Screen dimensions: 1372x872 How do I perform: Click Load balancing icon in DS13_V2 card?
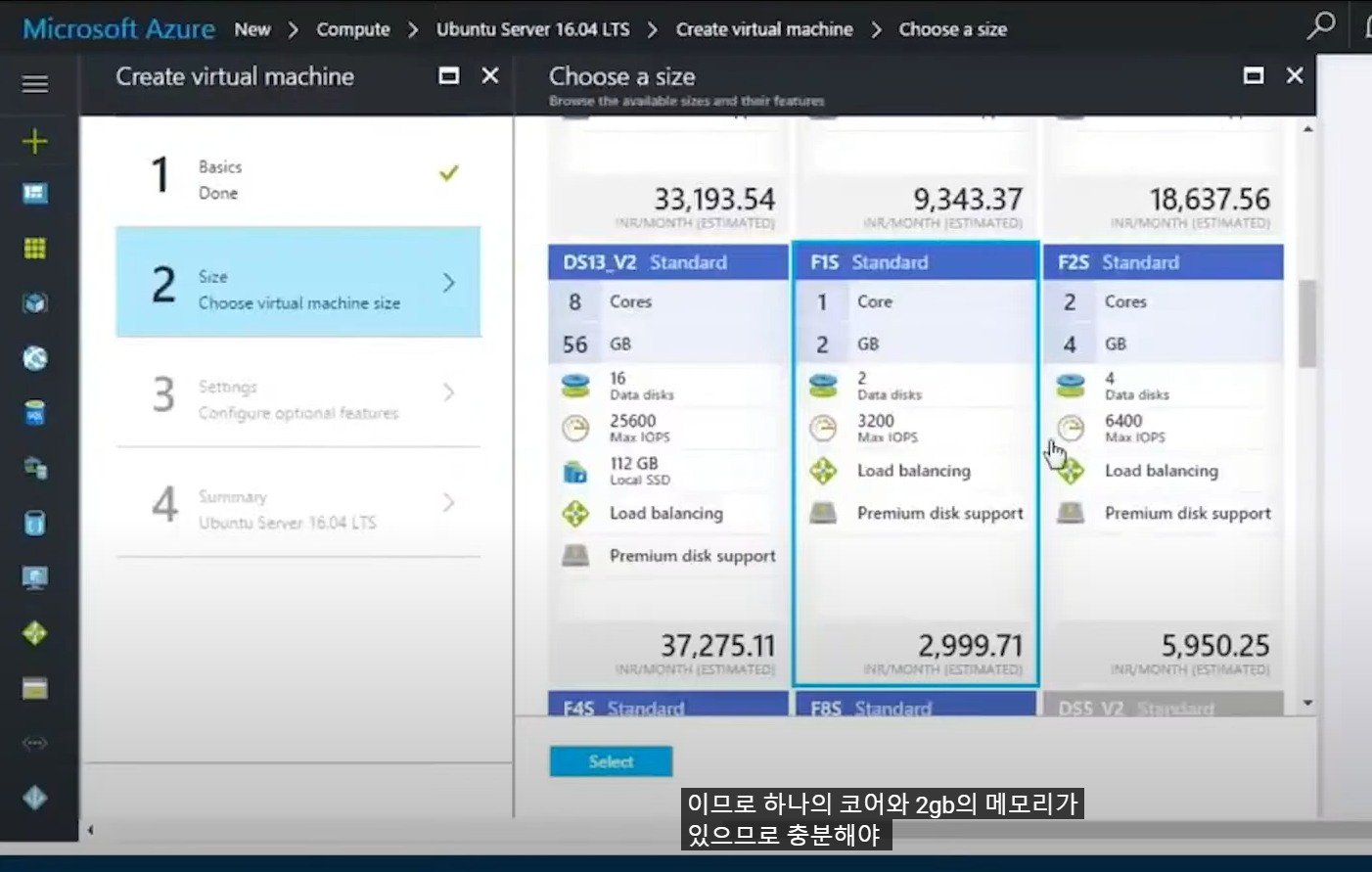[x=575, y=513]
